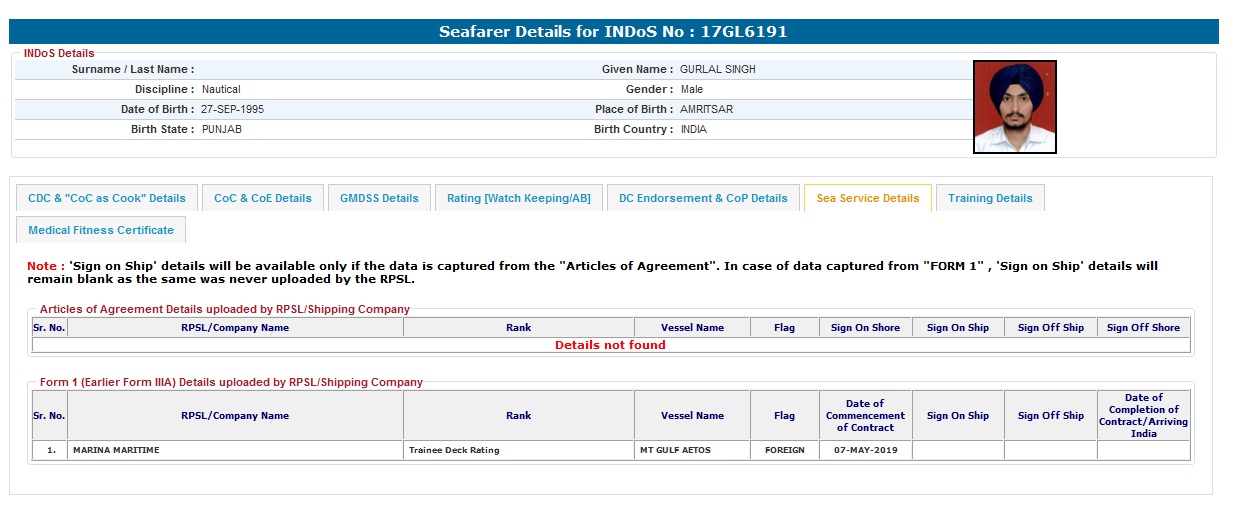Click the 'Details not found' message row
The image size is (1237, 516).
[610, 345]
